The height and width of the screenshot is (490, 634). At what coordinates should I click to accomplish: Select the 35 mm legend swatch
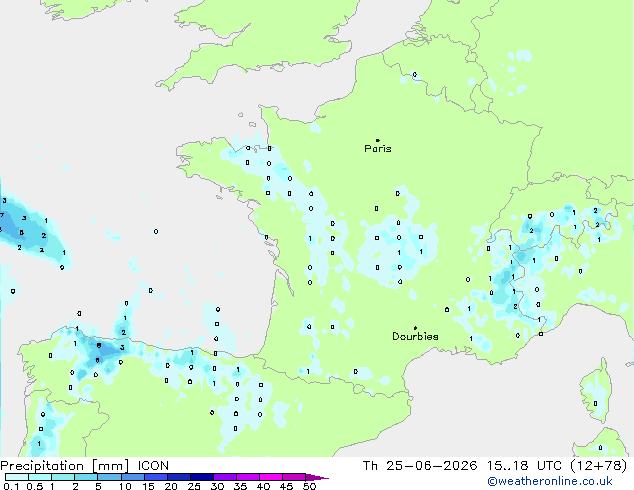pyautogui.click(x=247, y=477)
